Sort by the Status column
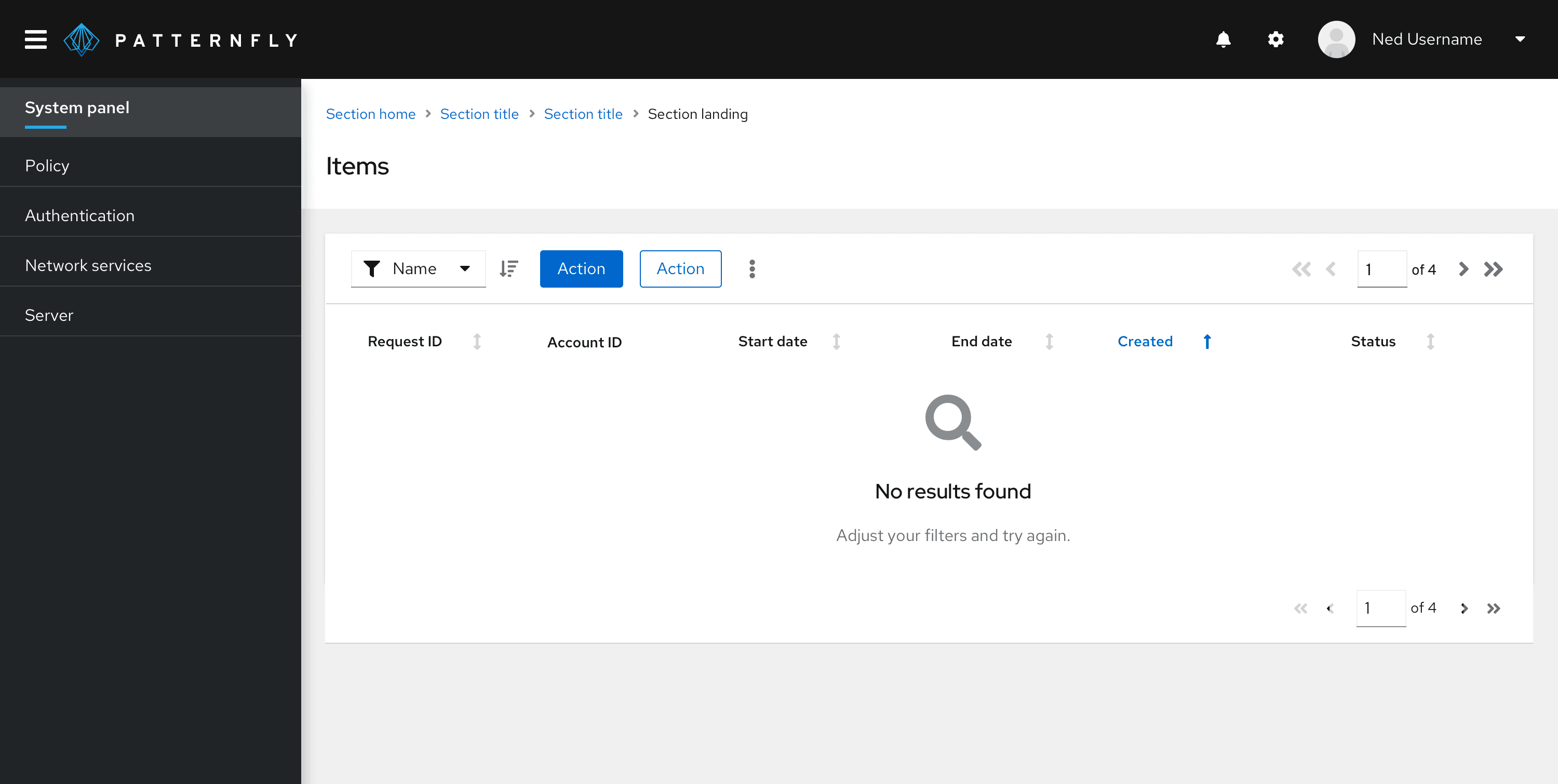 (x=1393, y=342)
